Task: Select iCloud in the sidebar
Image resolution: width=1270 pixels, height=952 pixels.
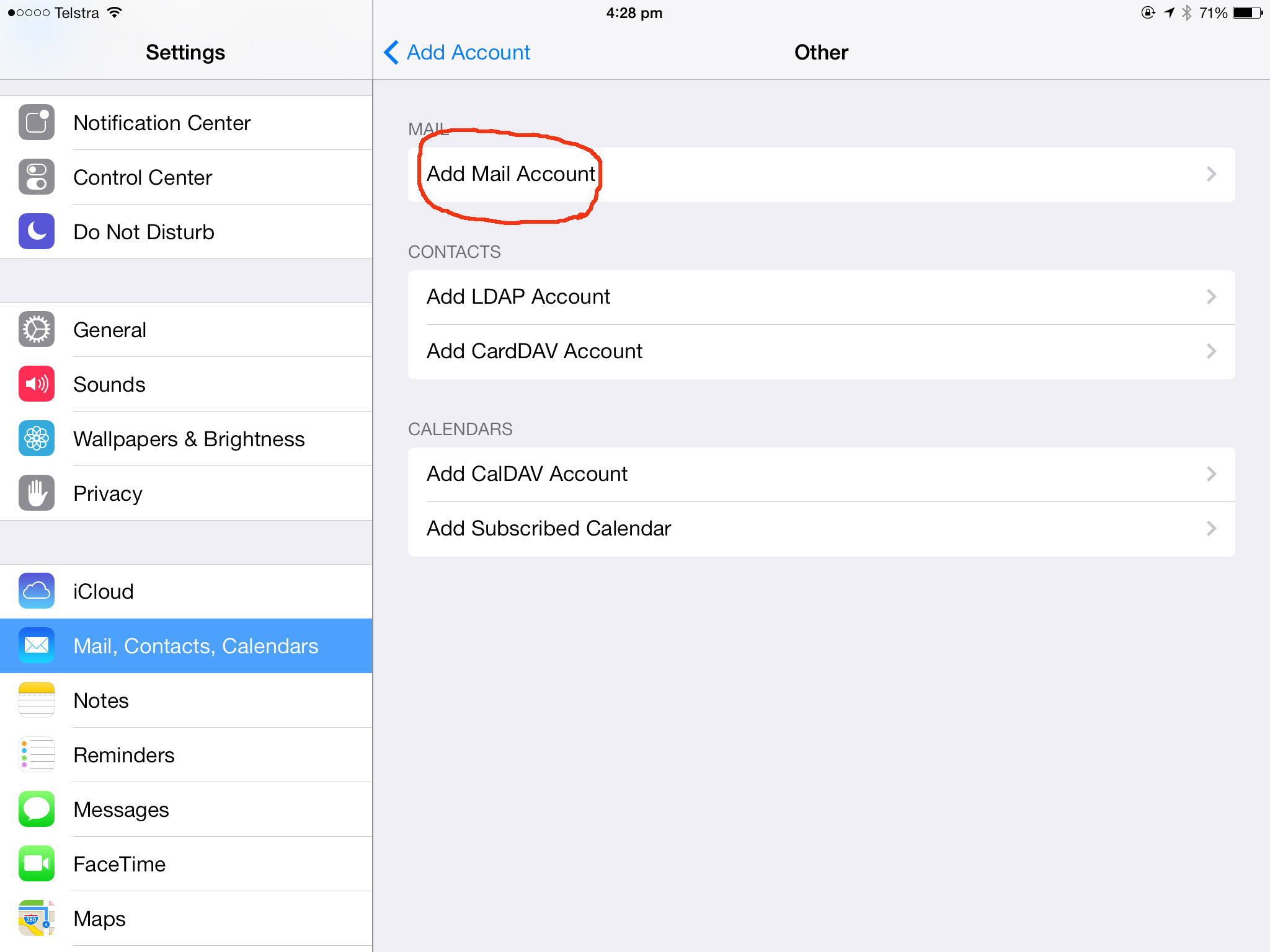Action: click(186, 591)
